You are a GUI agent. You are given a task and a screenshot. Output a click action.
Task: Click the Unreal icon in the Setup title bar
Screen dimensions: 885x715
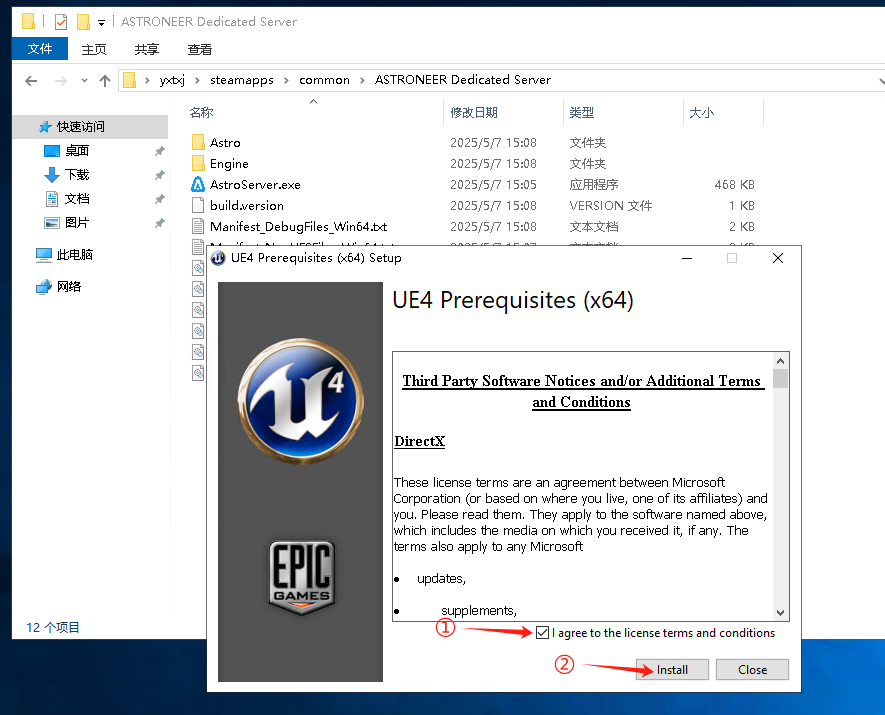(x=218, y=258)
